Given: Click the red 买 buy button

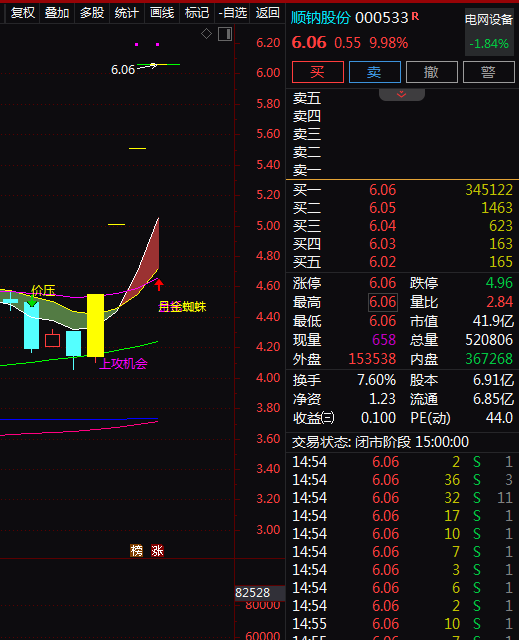Looking at the screenshot, I should point(318,72).
